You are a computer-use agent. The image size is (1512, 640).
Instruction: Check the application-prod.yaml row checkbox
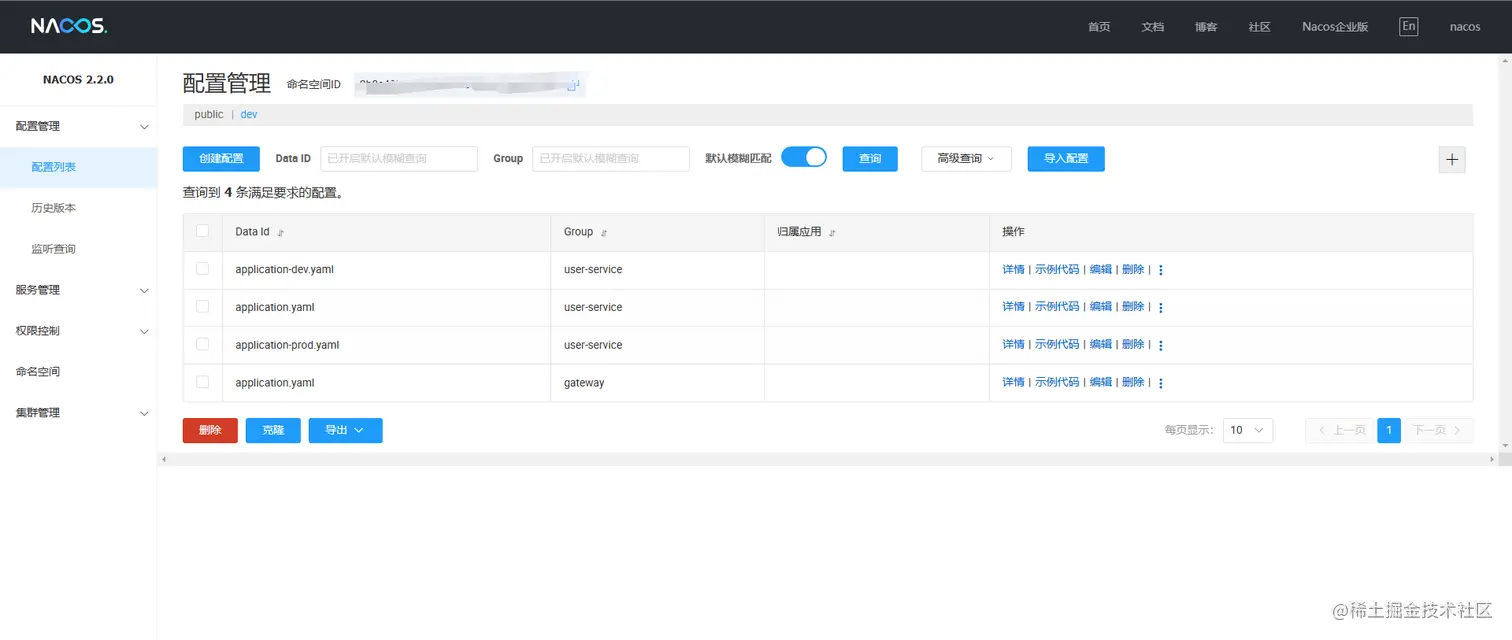pos(203,344)
